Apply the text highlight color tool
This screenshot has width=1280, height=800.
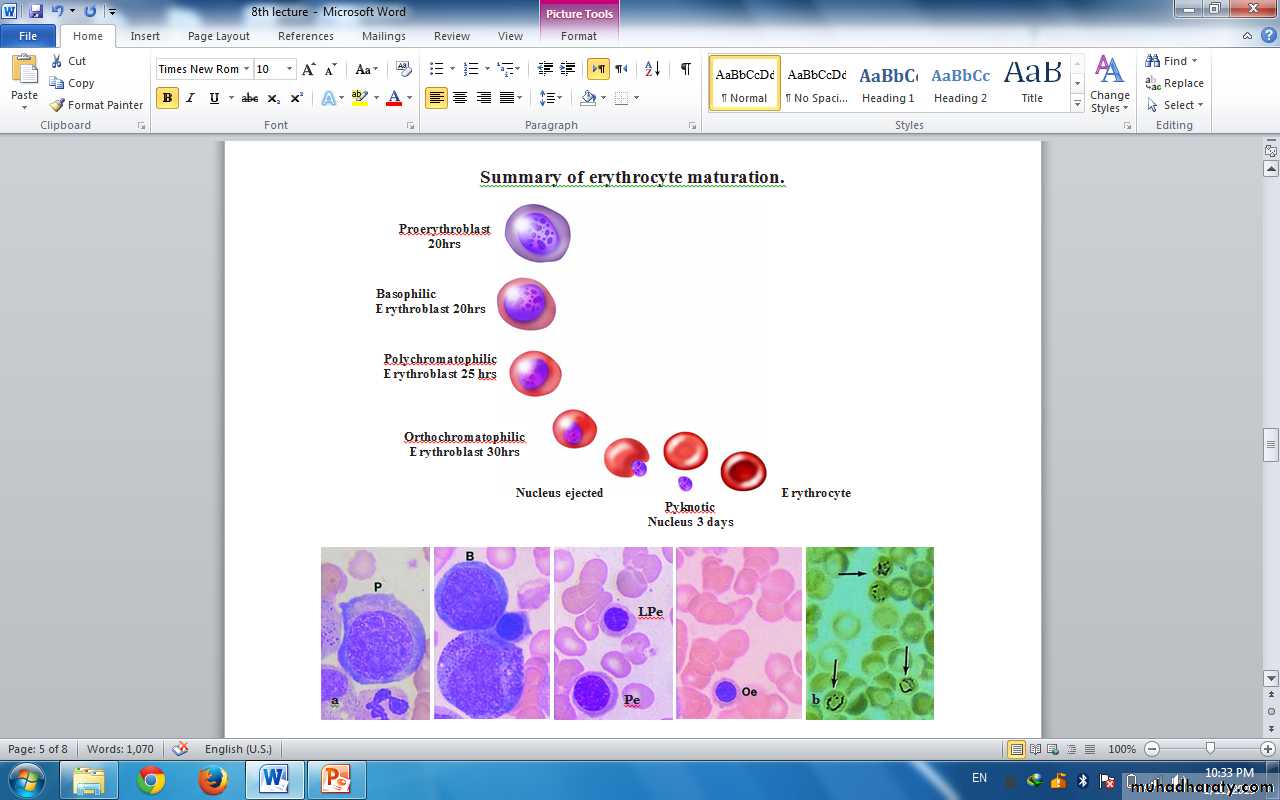point(359,98)
